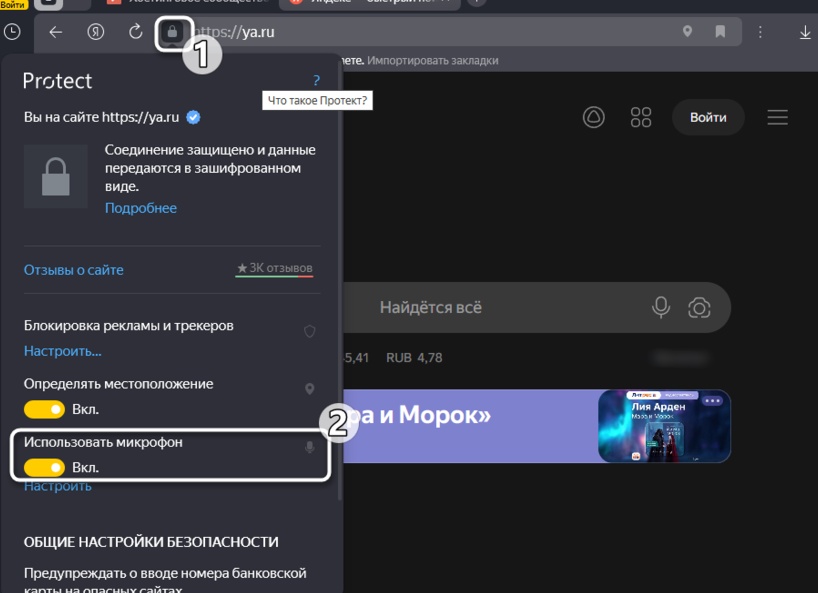Image resolution: width=818 pixels, height=593 pixels.
Task: Click the Protect panel scrollbar
Action: [x=340, y=282]
